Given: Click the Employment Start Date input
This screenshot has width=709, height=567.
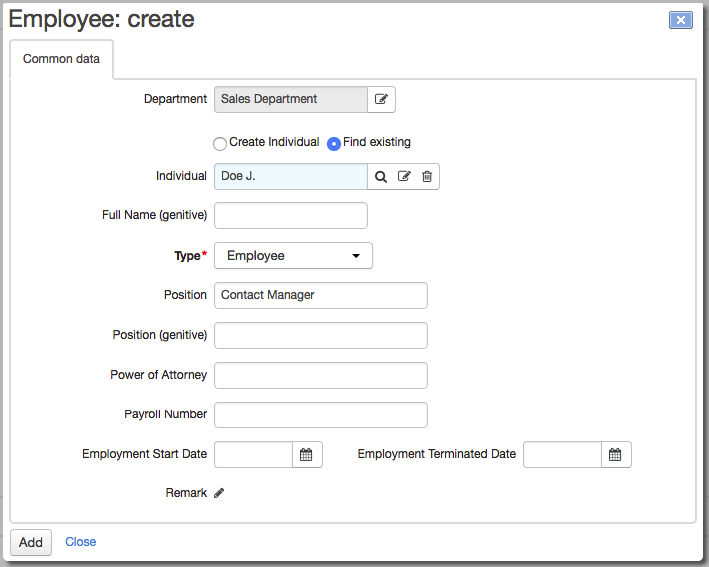Looking at the screenshot, I should tap(254, 454).
